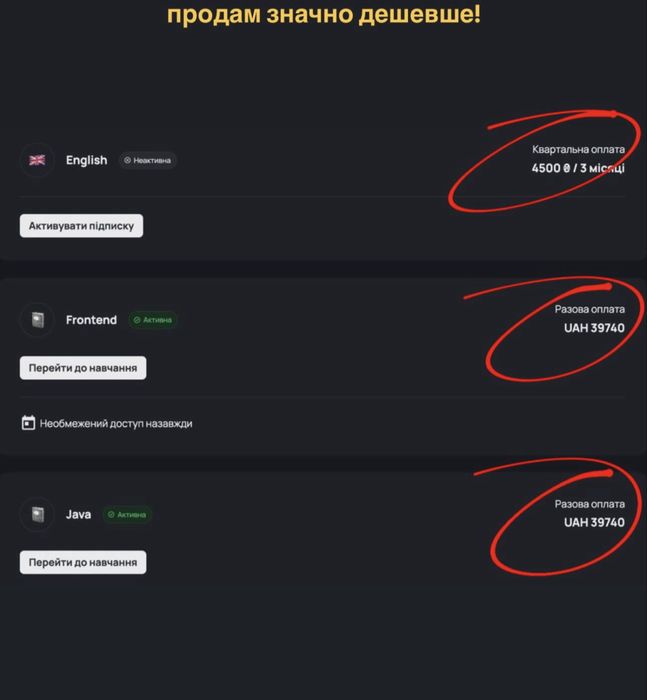The width and height of the screenshot is (647, 700).
Task: Click the green "Активна" badge next to Java
Action: 127,515
